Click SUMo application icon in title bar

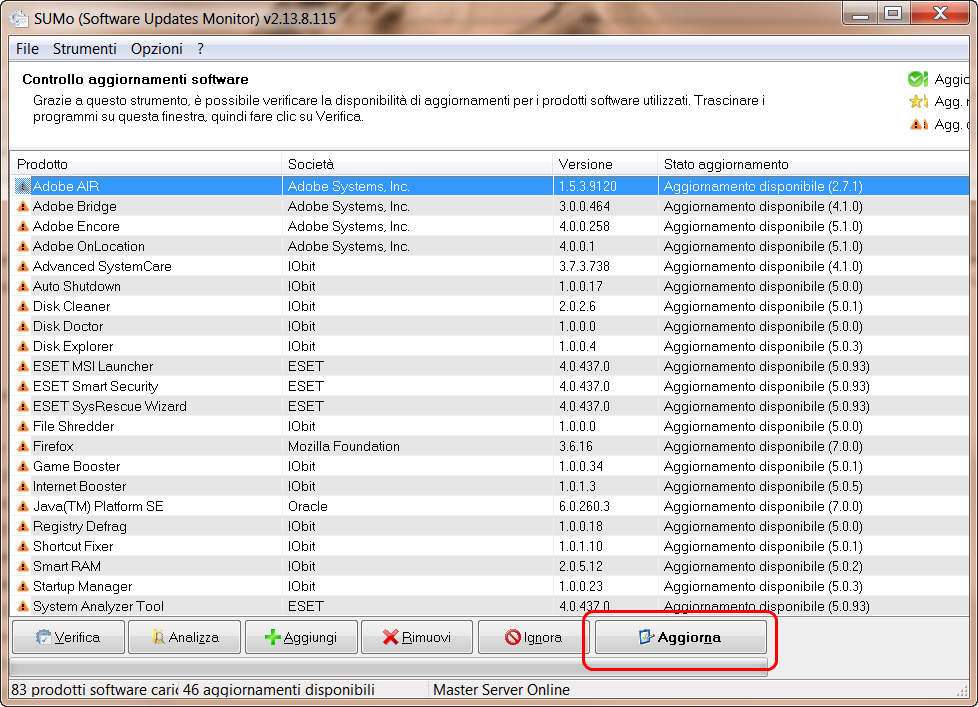click(19, 19)
